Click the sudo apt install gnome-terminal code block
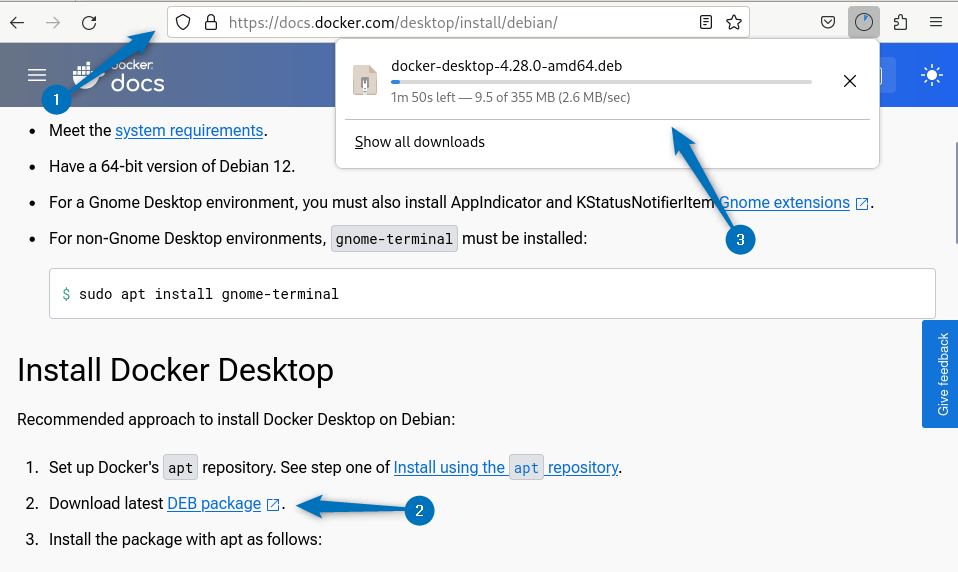The width and height of the screenshot is (958, 572). click(x=492, y=293)
